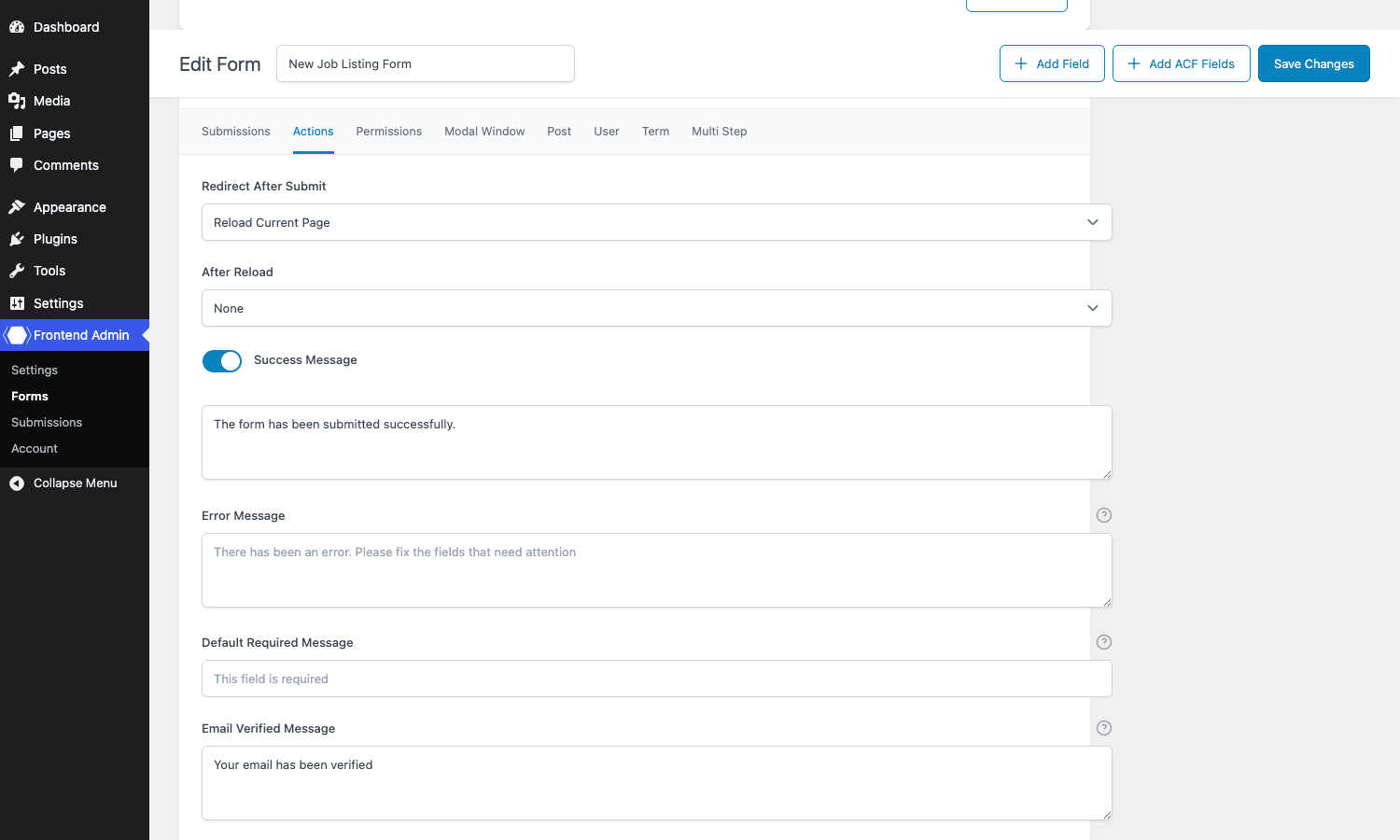1400x840 pixels.
Task: Open the Pages menu item
Action: 75,133
